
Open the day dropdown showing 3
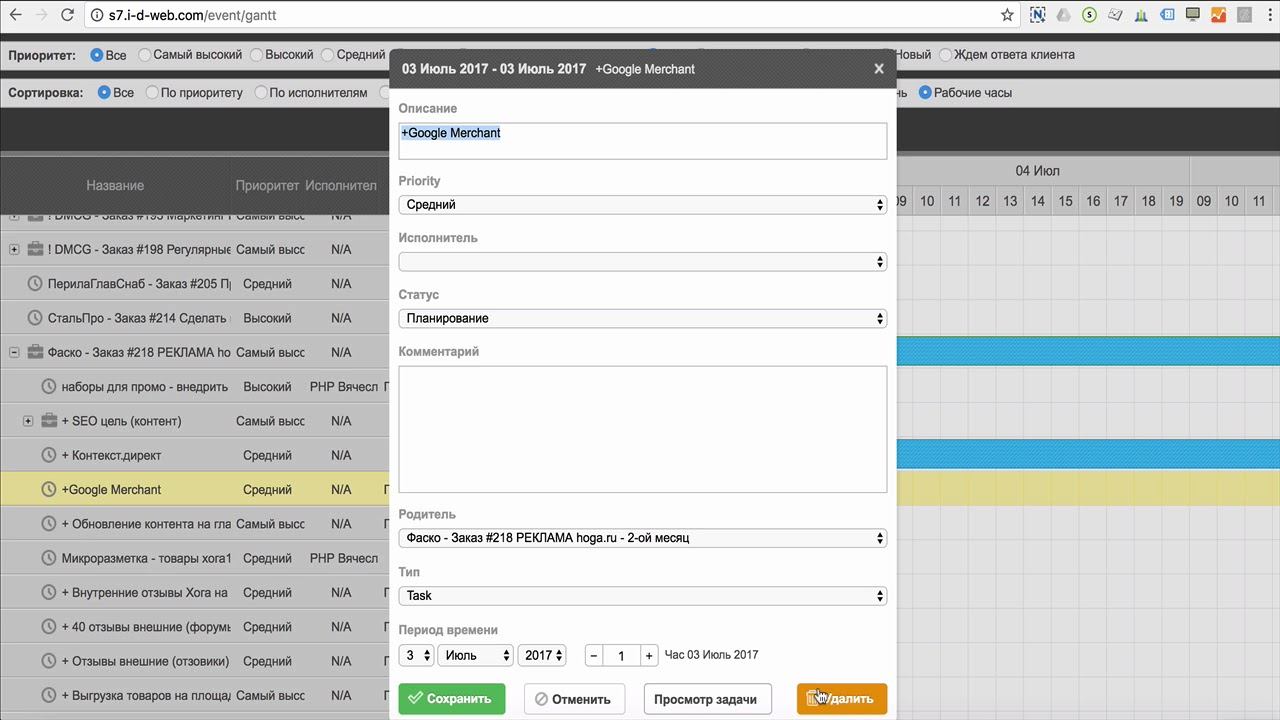[x=416, y=655]
